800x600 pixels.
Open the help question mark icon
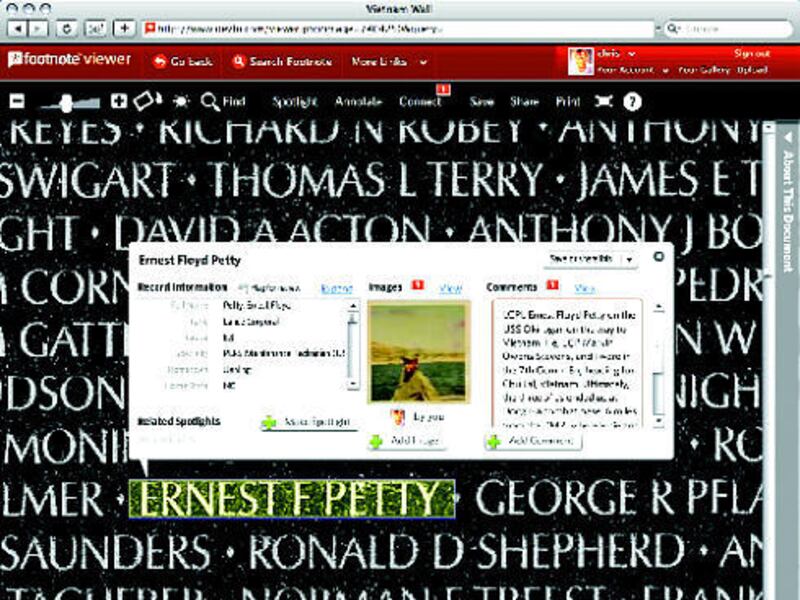point(632,101)
